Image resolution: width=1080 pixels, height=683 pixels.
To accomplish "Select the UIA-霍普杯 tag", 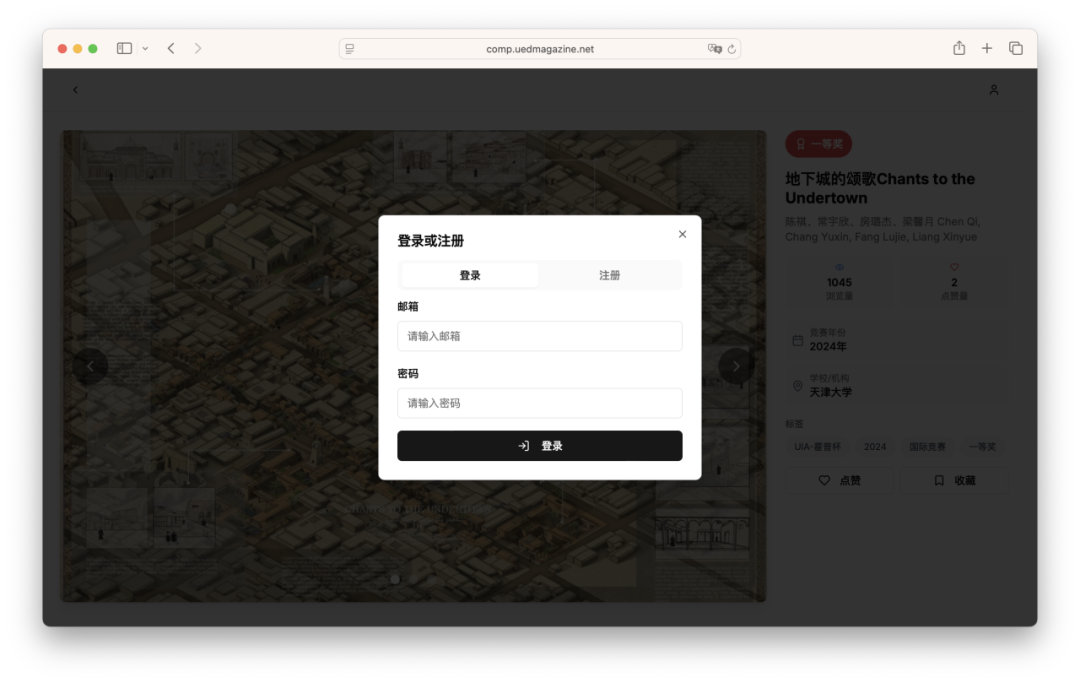I will tap(817, 447).
